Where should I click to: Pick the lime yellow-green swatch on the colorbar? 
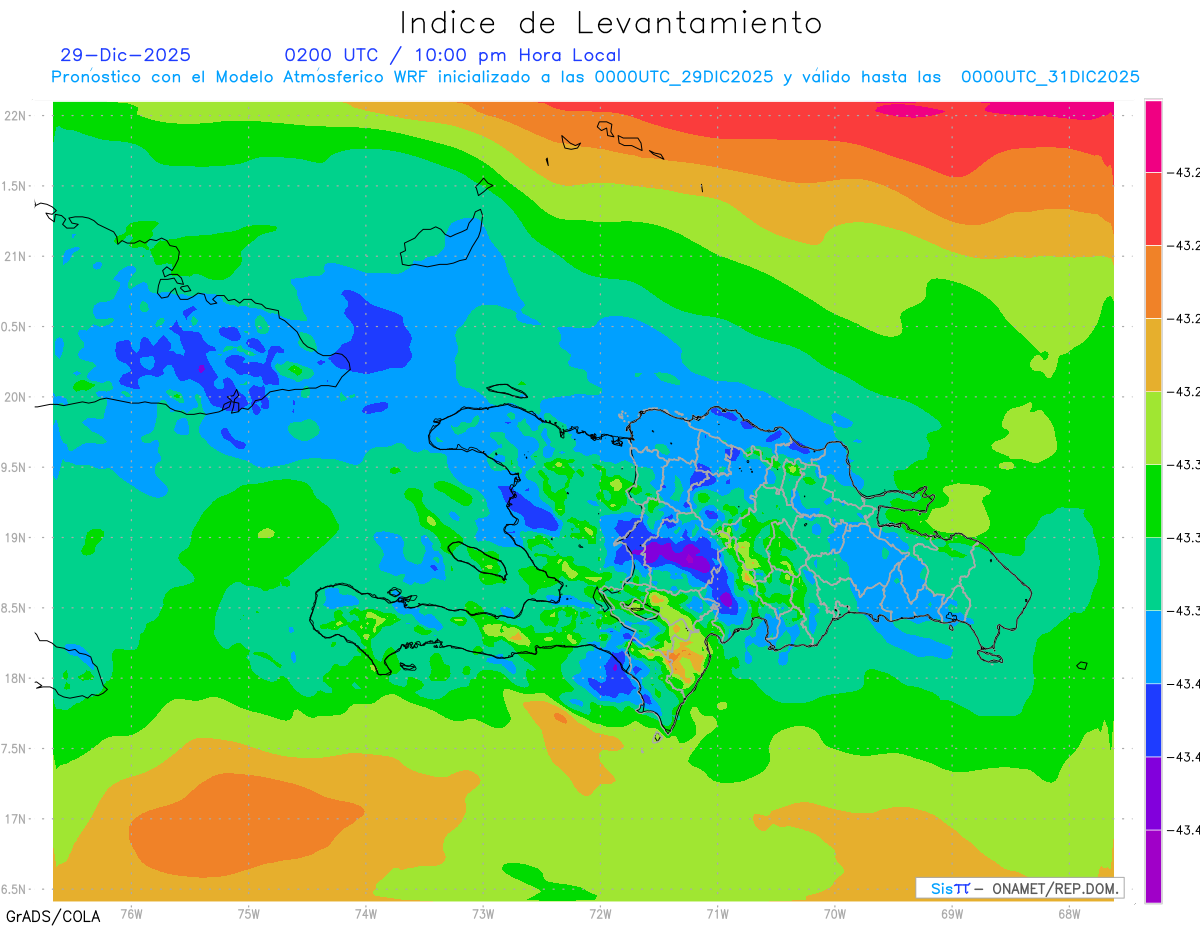[x=1153, y=427]
